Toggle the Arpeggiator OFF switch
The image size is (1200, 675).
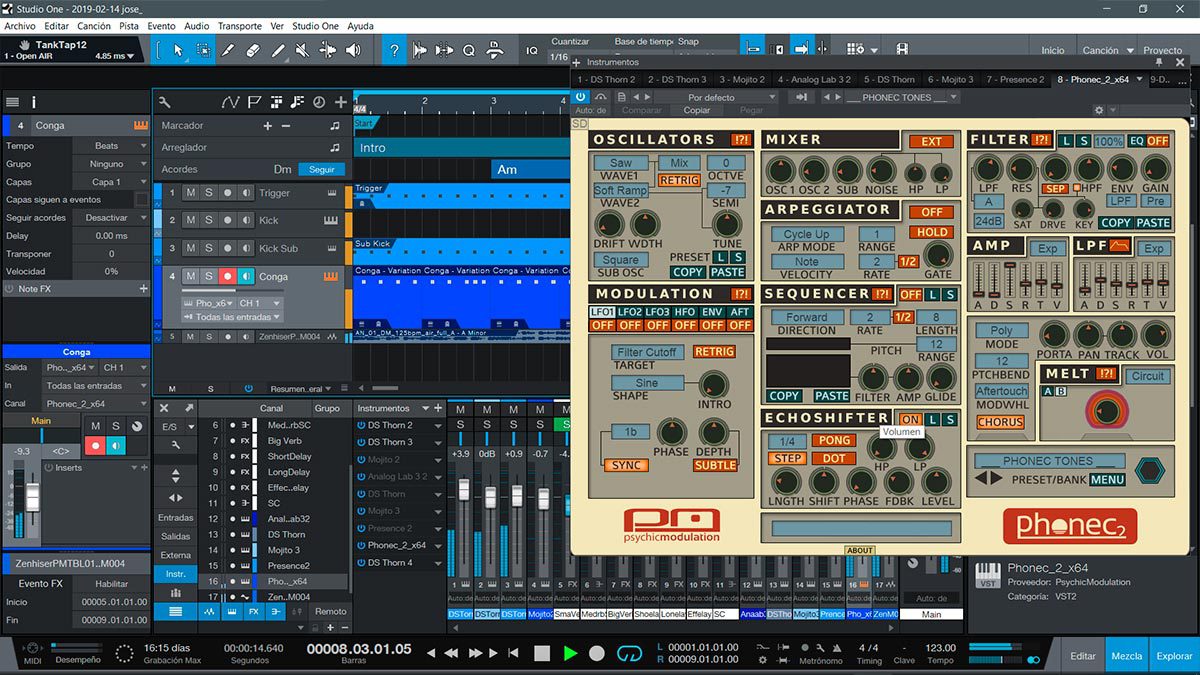[x=931, y=212]
